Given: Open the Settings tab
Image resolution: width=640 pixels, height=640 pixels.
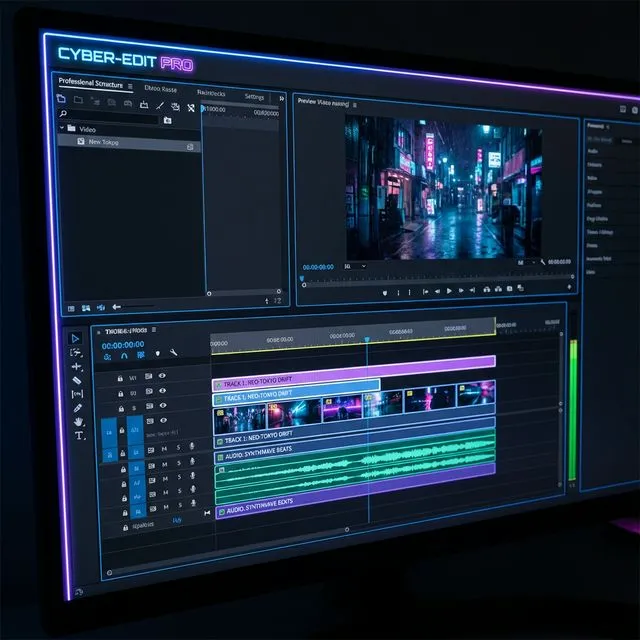Looking at the screenshot, I should [x=254, y=96].
